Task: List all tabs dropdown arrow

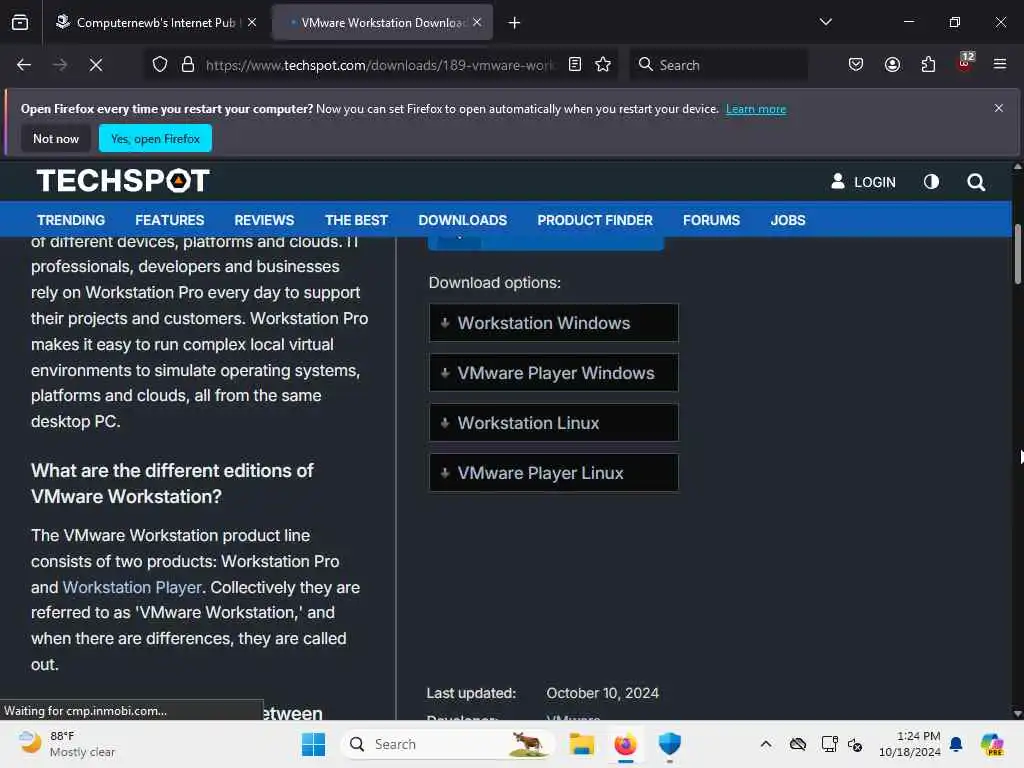Action: [825, 22]
